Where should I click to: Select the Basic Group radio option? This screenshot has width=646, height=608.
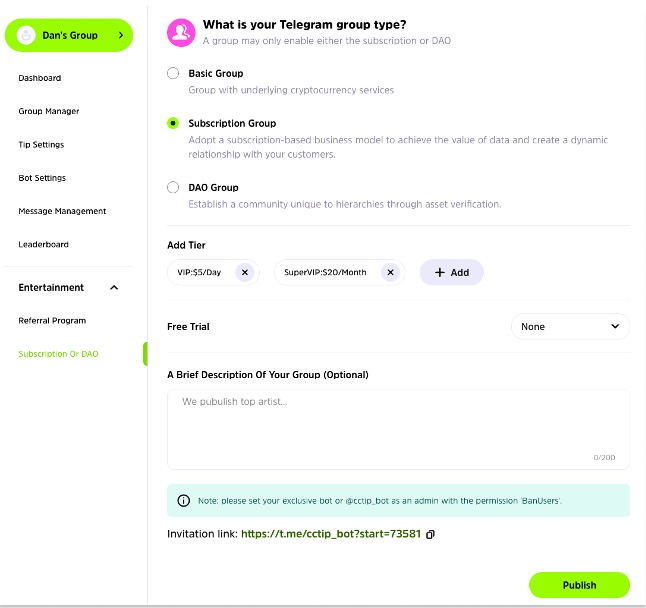(173, 73)
